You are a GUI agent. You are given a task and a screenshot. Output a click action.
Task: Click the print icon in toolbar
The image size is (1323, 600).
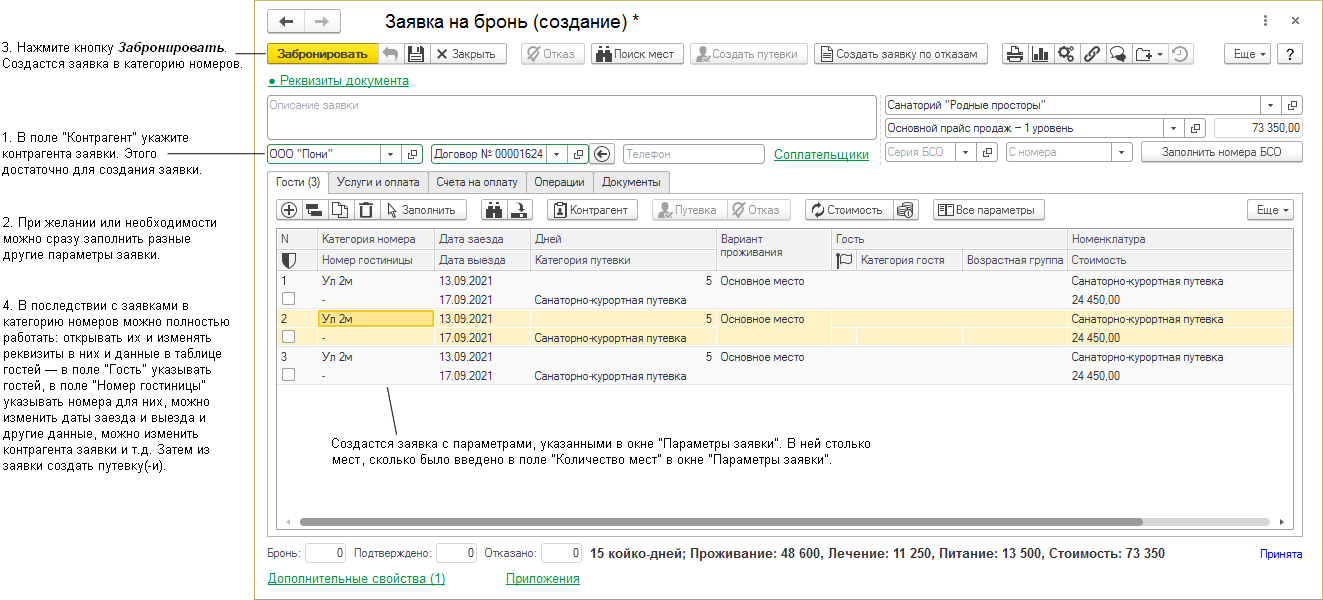1015,54
